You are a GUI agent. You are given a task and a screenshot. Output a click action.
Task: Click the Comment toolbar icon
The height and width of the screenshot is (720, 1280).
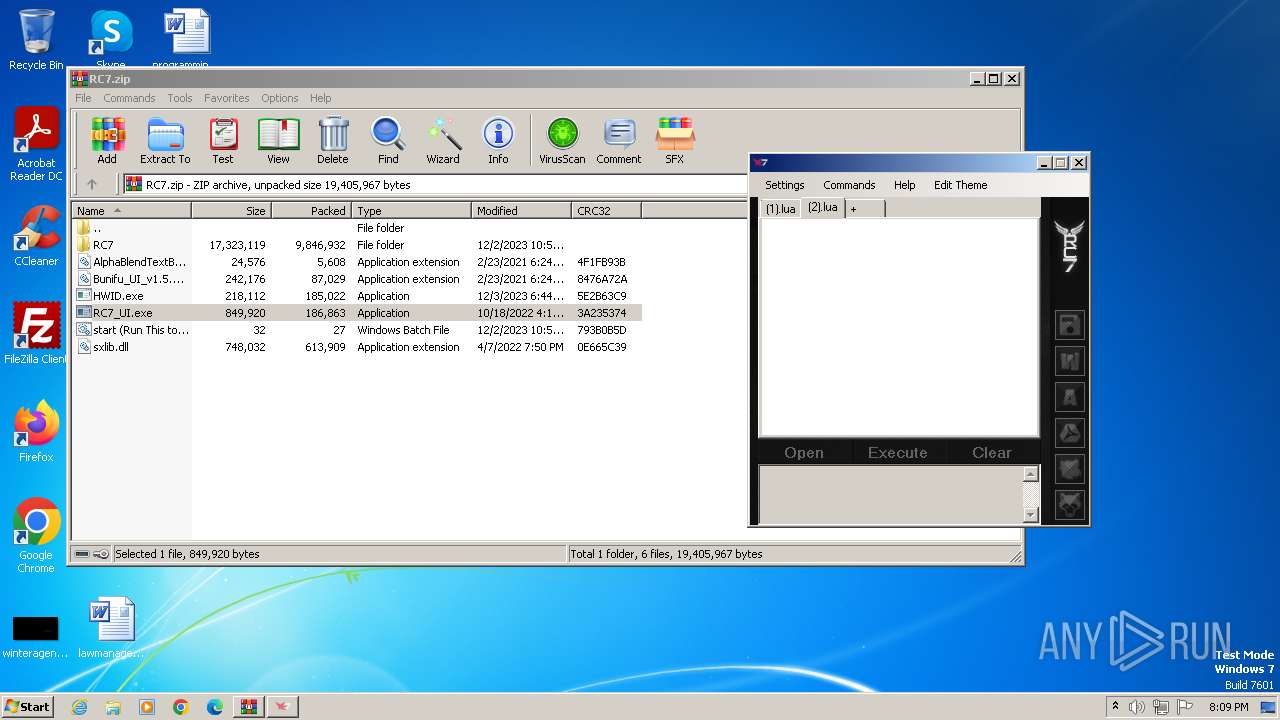click(619, 140)
